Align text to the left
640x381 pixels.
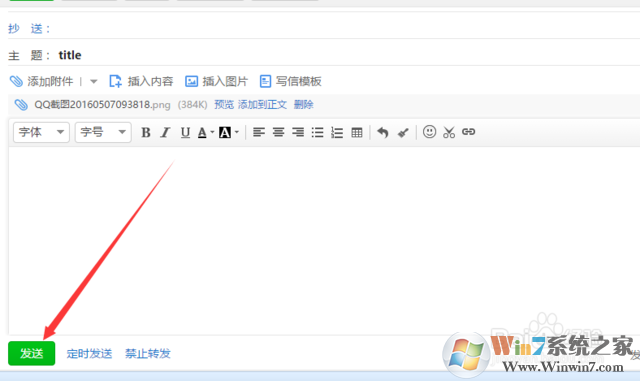click(259, 132)
